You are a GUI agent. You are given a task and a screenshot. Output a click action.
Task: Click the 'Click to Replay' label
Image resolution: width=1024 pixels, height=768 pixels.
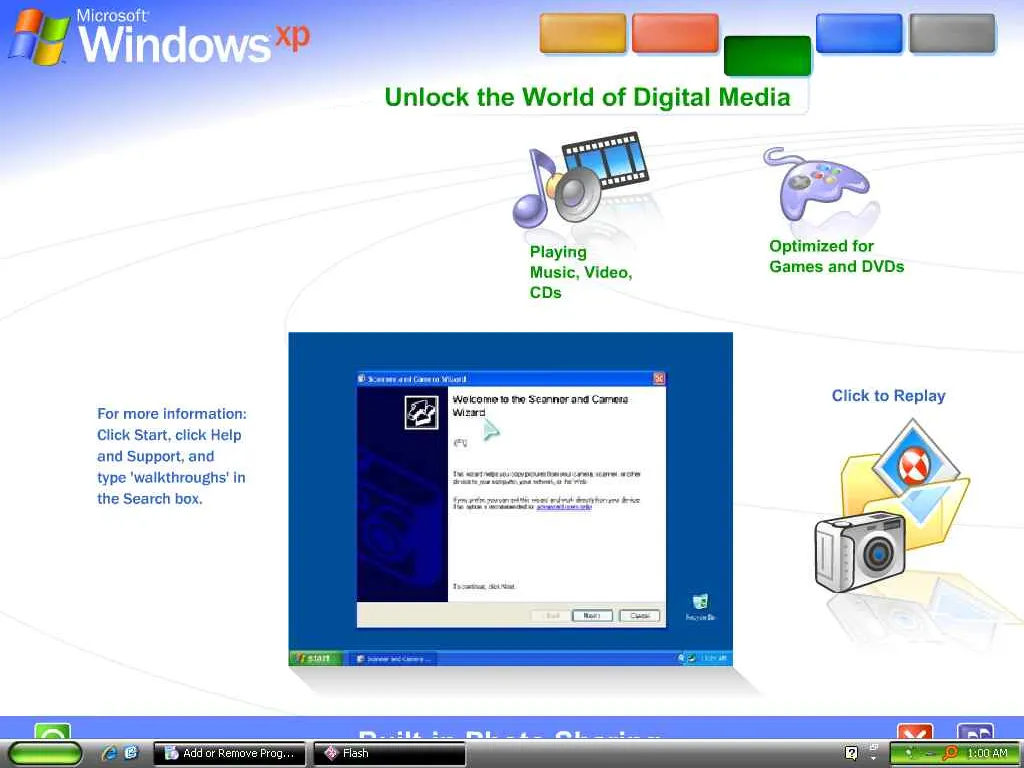888,396
